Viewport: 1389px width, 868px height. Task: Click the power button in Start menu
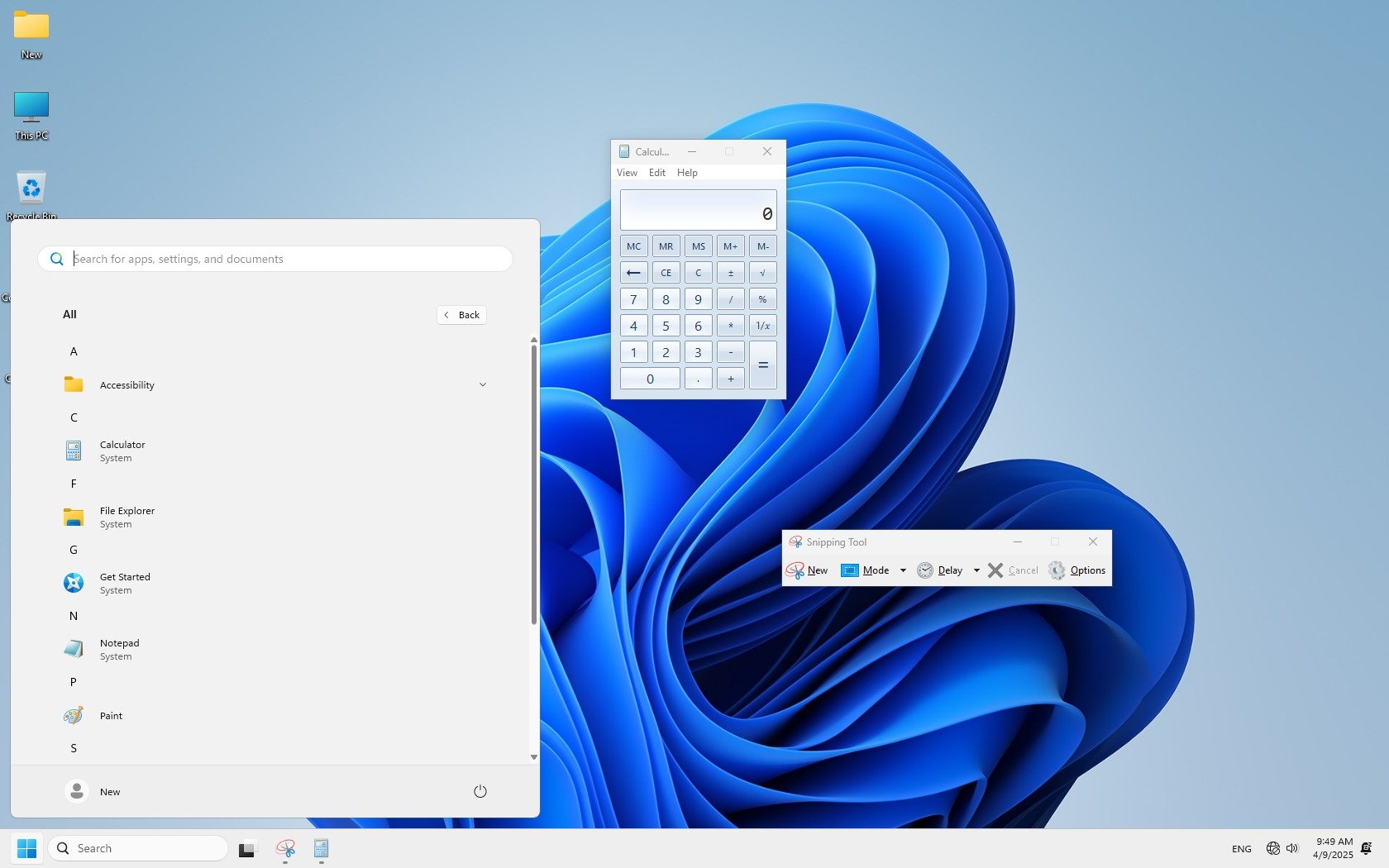pos(480,791)
